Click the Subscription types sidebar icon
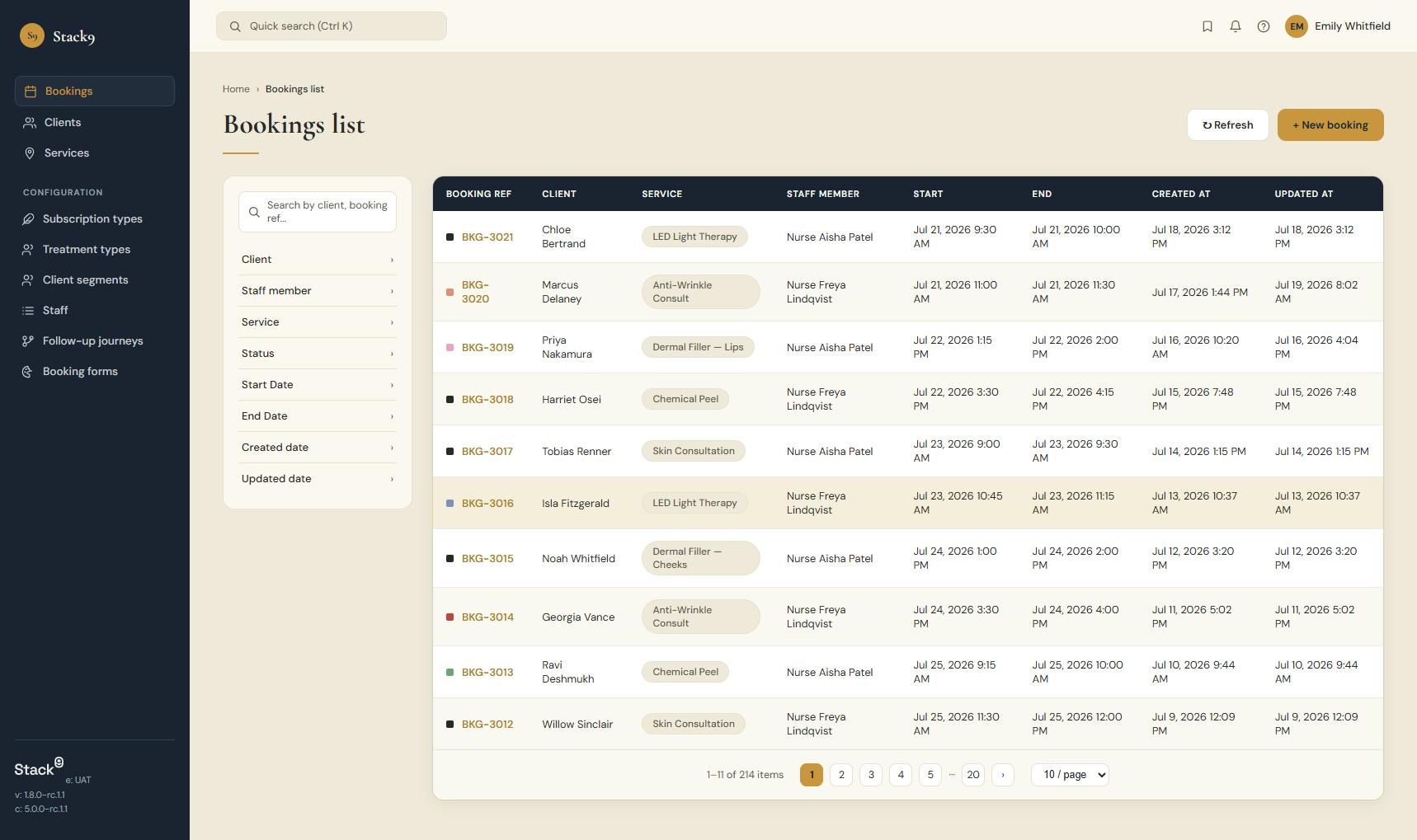The height and width of the screenshot is (840, 1417). coord(28,219)
